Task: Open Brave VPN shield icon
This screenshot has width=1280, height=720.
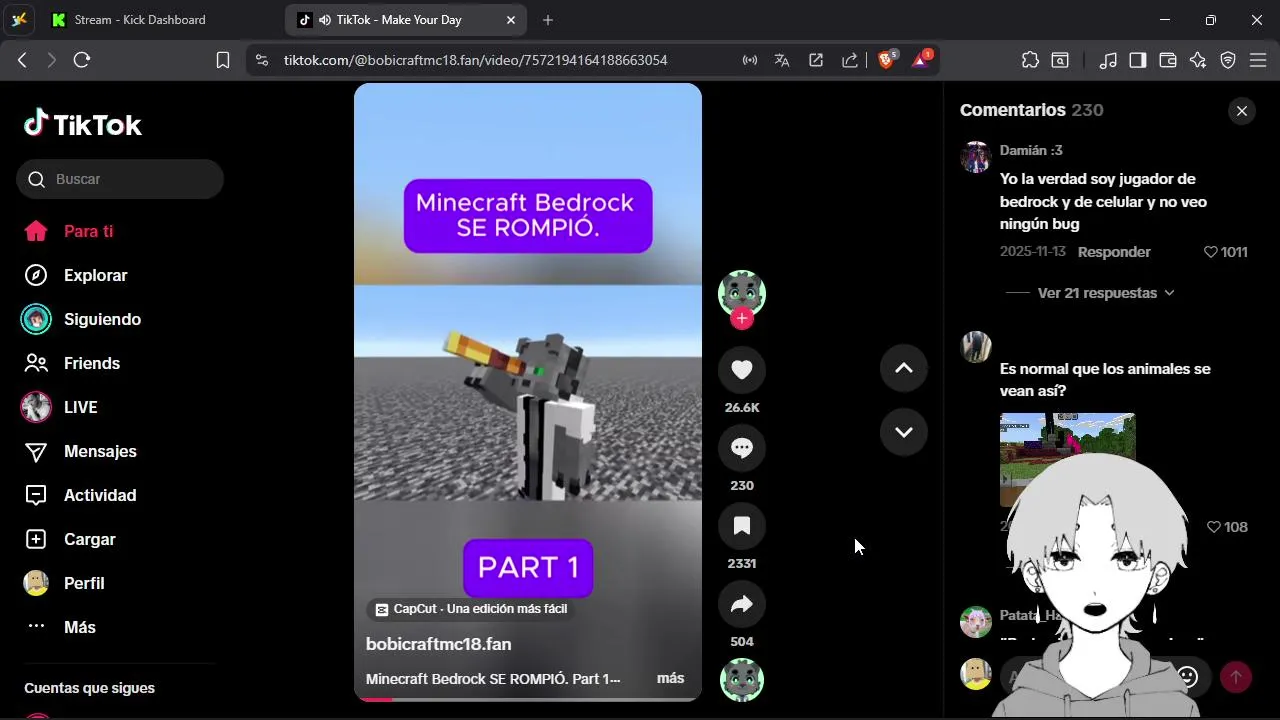Action: (x=1228, y=60)
